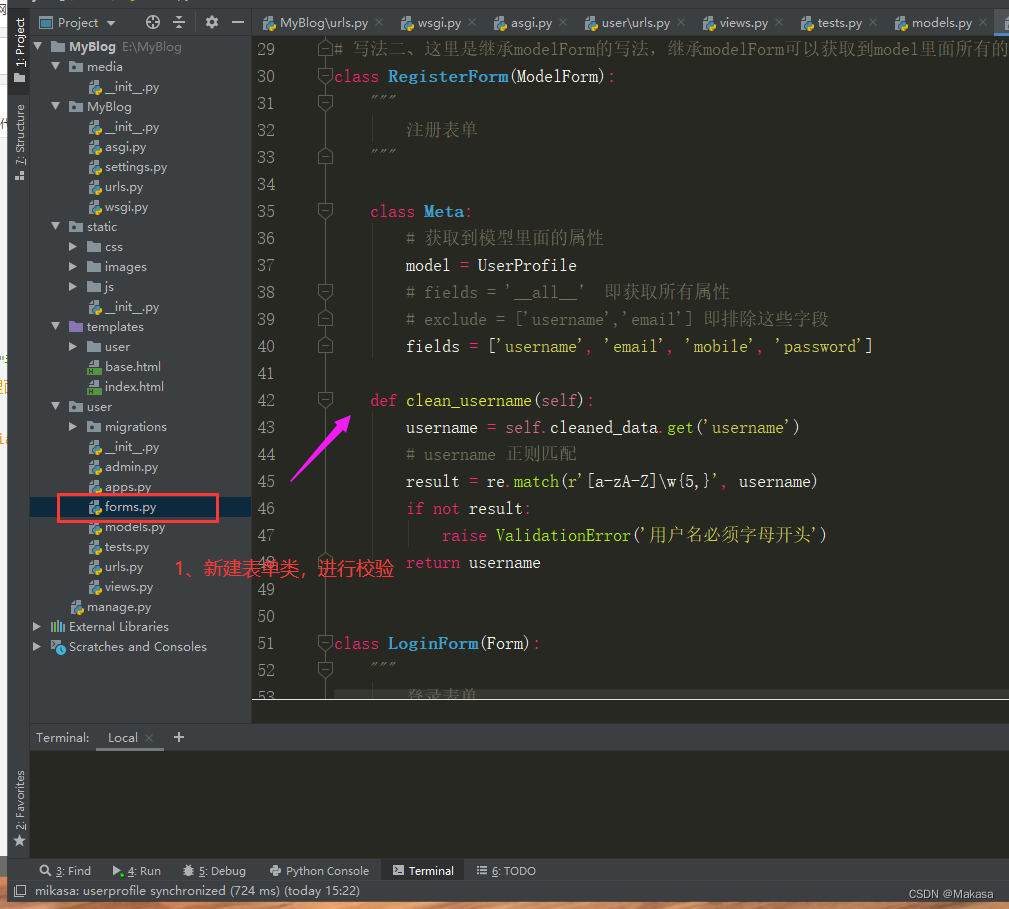Open the 1: Project side tool window
Image resolution: width=1009 pixels, height=909 pixels.
19,50
